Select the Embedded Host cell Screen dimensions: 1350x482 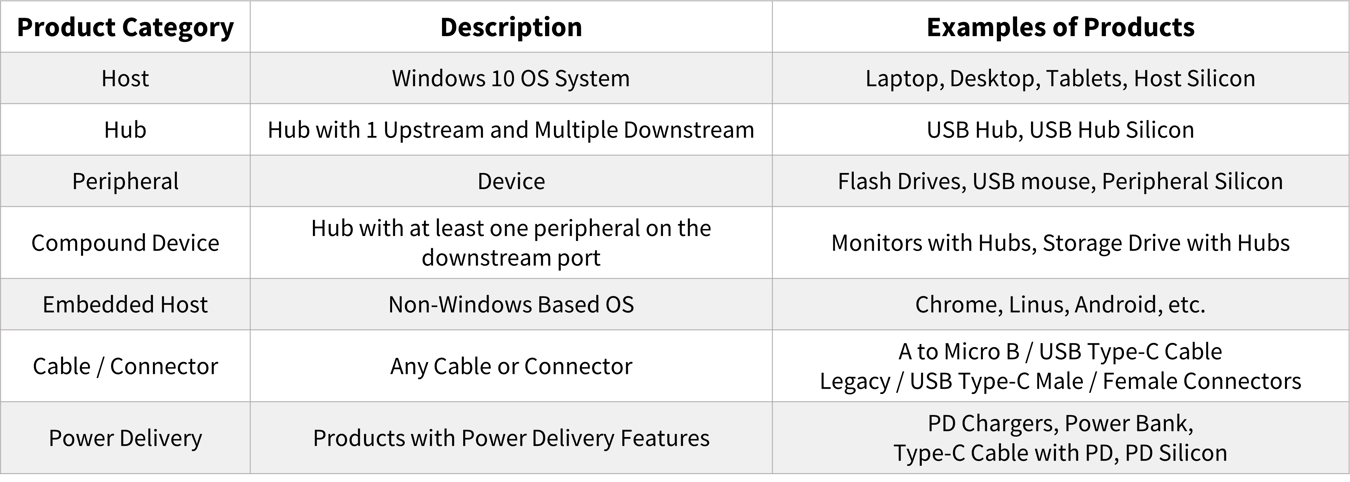[125, 305]
